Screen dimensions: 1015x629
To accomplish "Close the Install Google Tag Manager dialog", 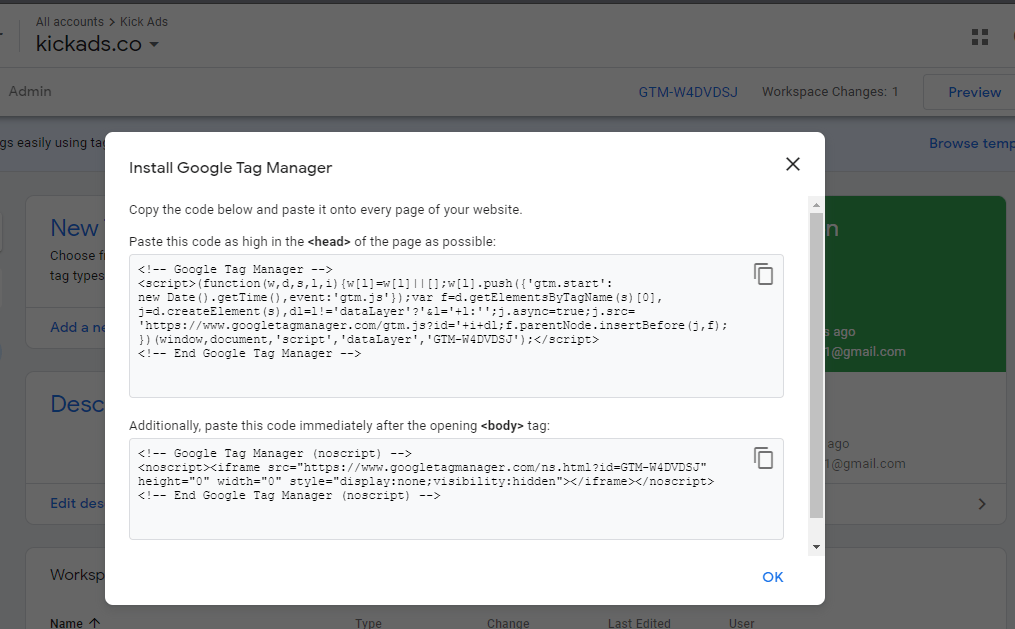I will click(792, 164).
